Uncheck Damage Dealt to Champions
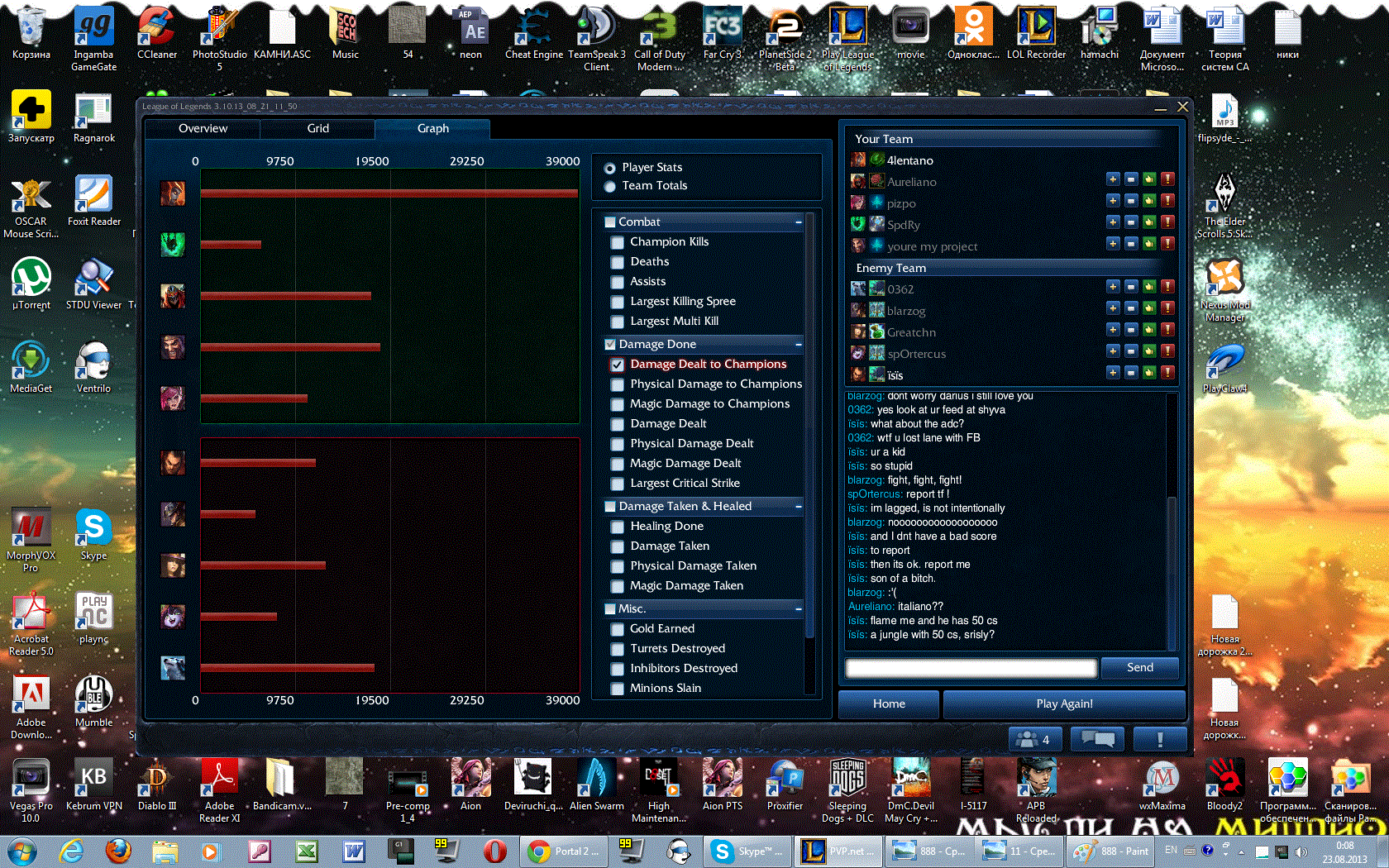Viewport: 1389px width, 868px height. point(617,365)
